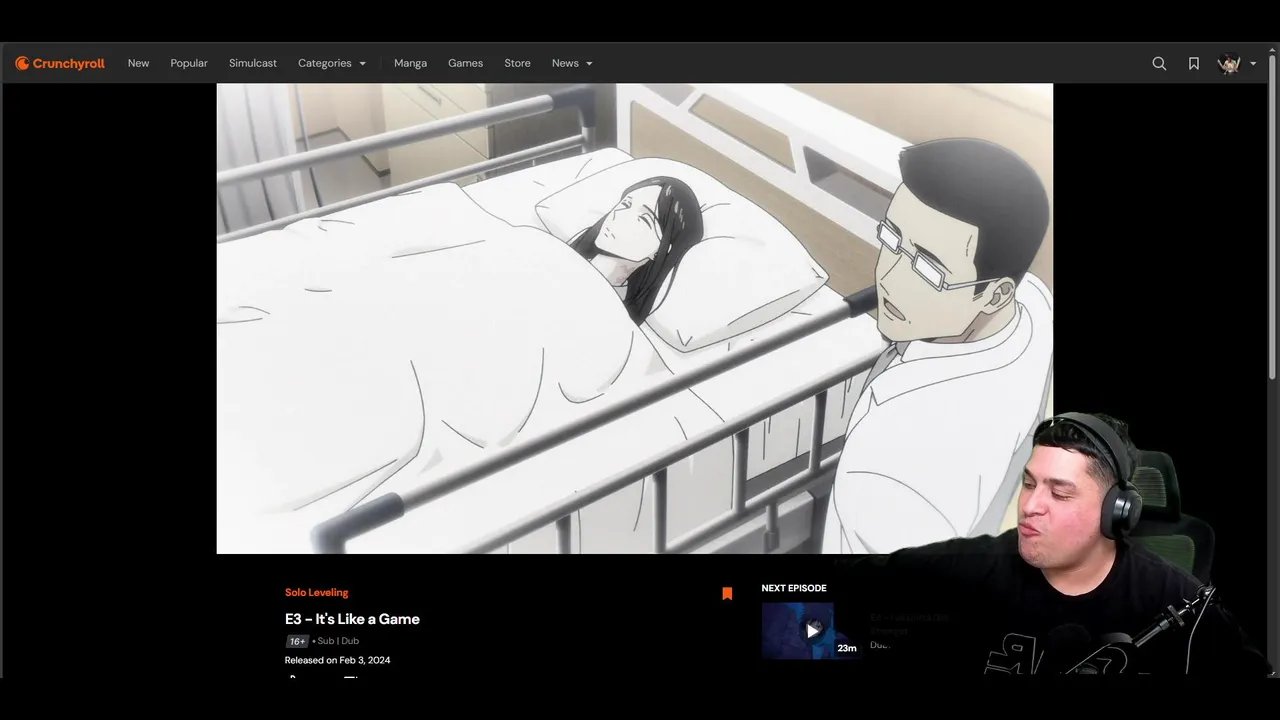
Task: Select the 'Released on Feb 3, 2024' text
Action: (x=337, y=660)
